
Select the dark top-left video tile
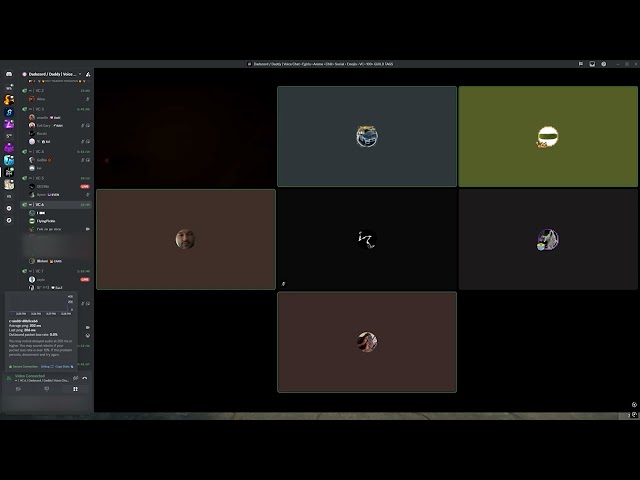186,136
